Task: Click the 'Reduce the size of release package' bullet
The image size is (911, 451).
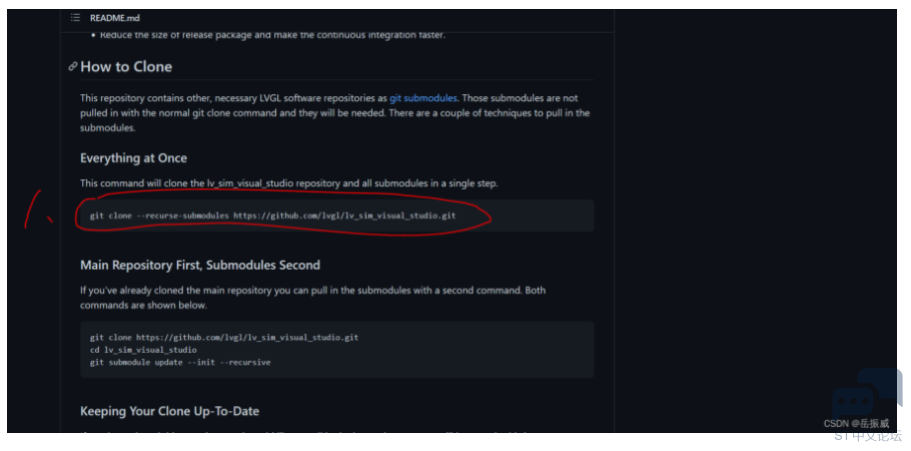Action: [x=272, y=35]
